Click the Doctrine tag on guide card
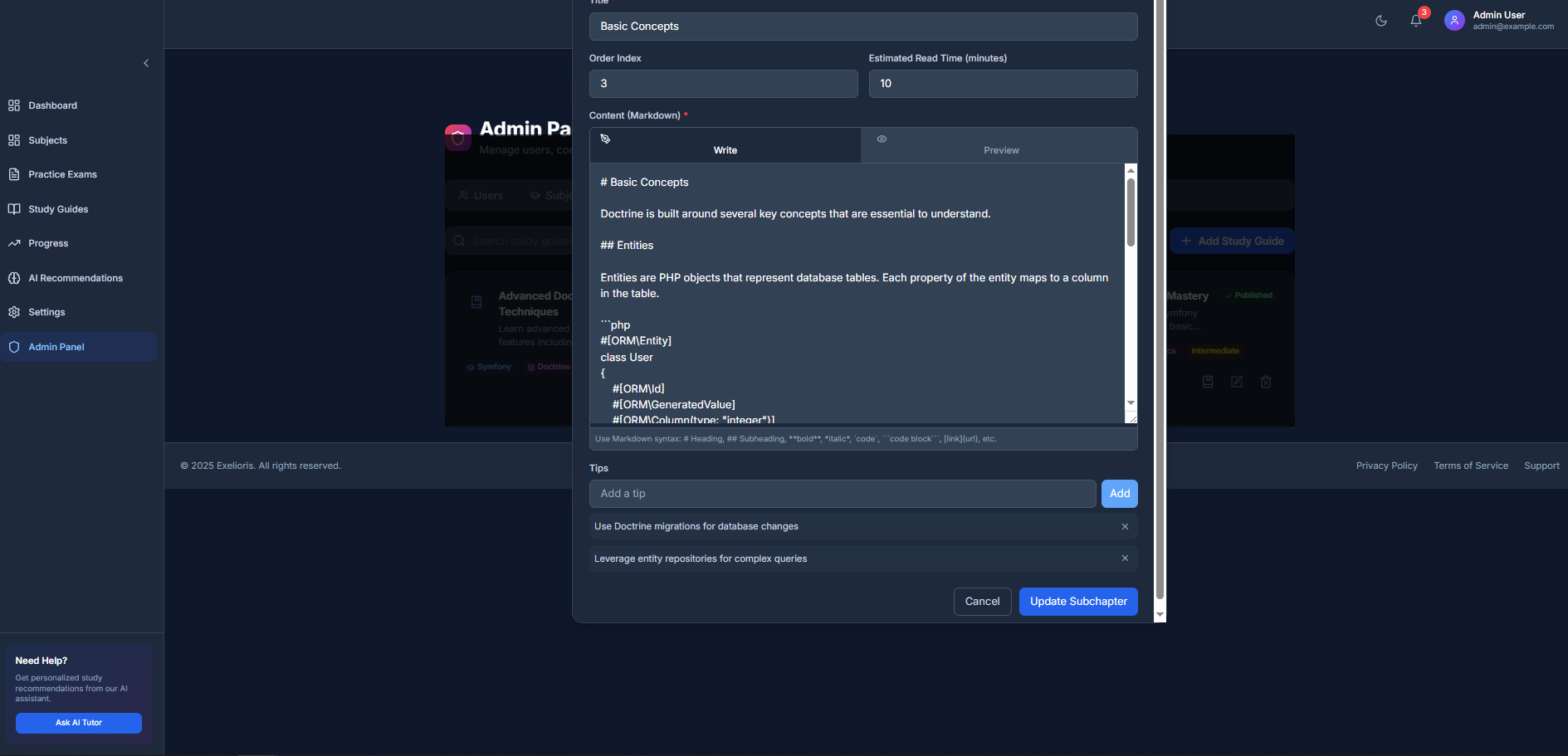This screenshot has height=756, width=1568. [x=549, y=367]
